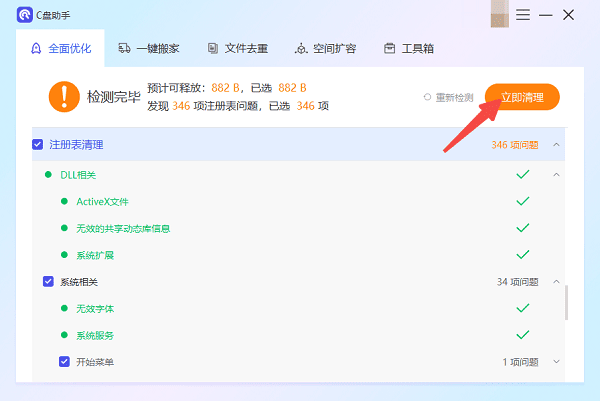The width and height of the screenshot is (600, 401).
Task: Click the vertical scrollbar thumb of the list
Action: point(566,302)
